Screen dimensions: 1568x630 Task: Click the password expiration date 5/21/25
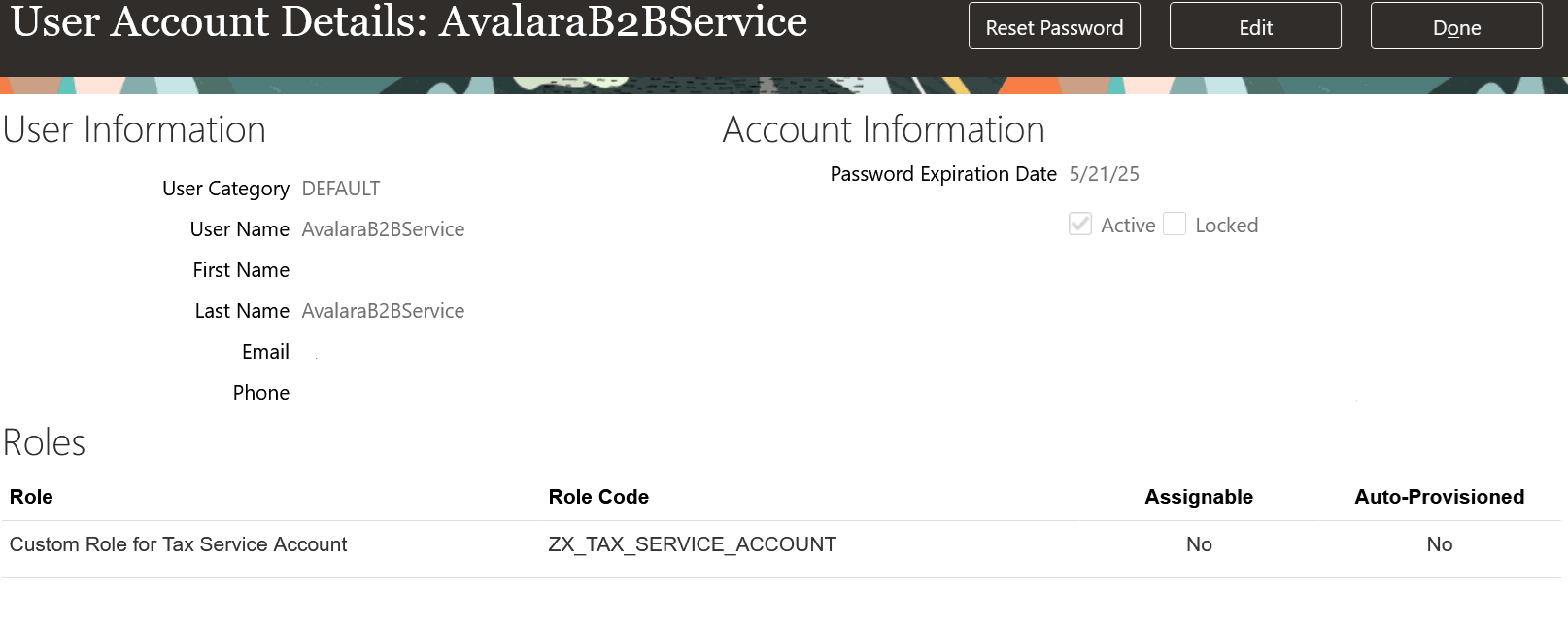(x=1104, y=174)
